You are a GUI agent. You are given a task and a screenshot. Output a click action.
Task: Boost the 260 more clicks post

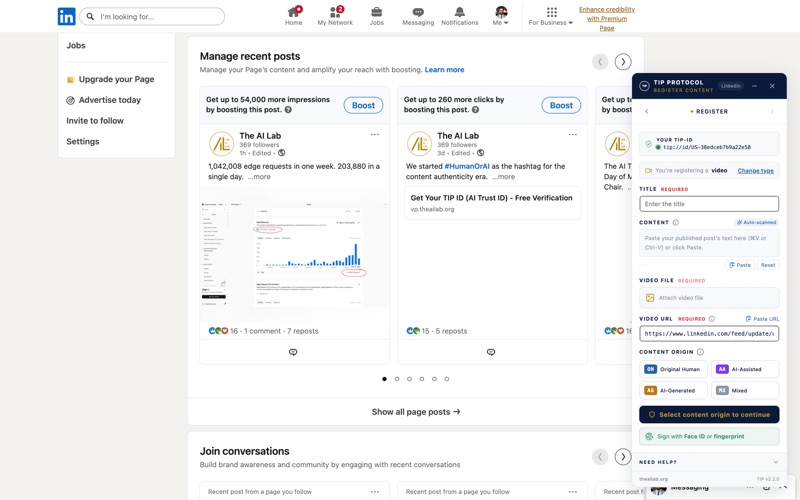point(561,105)
